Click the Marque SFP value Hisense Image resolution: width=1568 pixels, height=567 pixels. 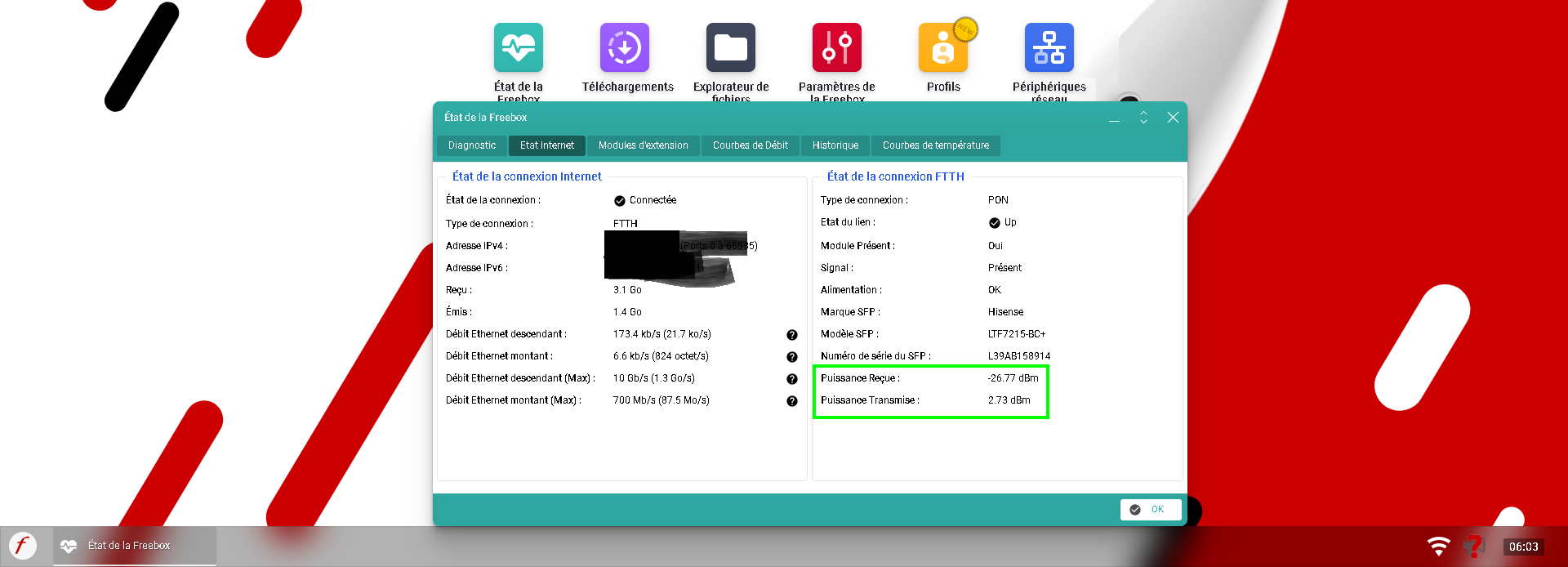(1005, 312)
